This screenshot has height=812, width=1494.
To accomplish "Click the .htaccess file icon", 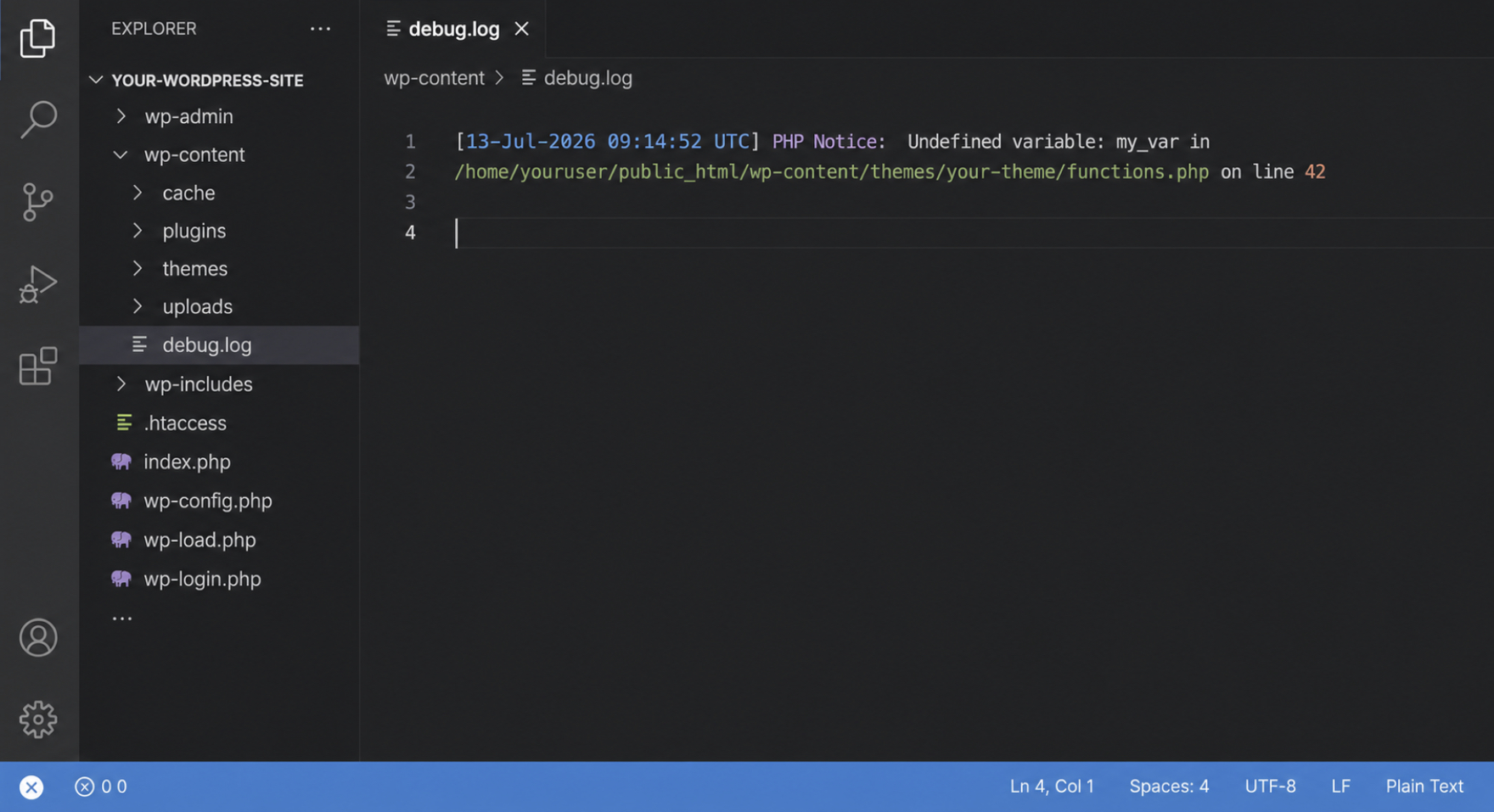I will click(x=124, y=423).
